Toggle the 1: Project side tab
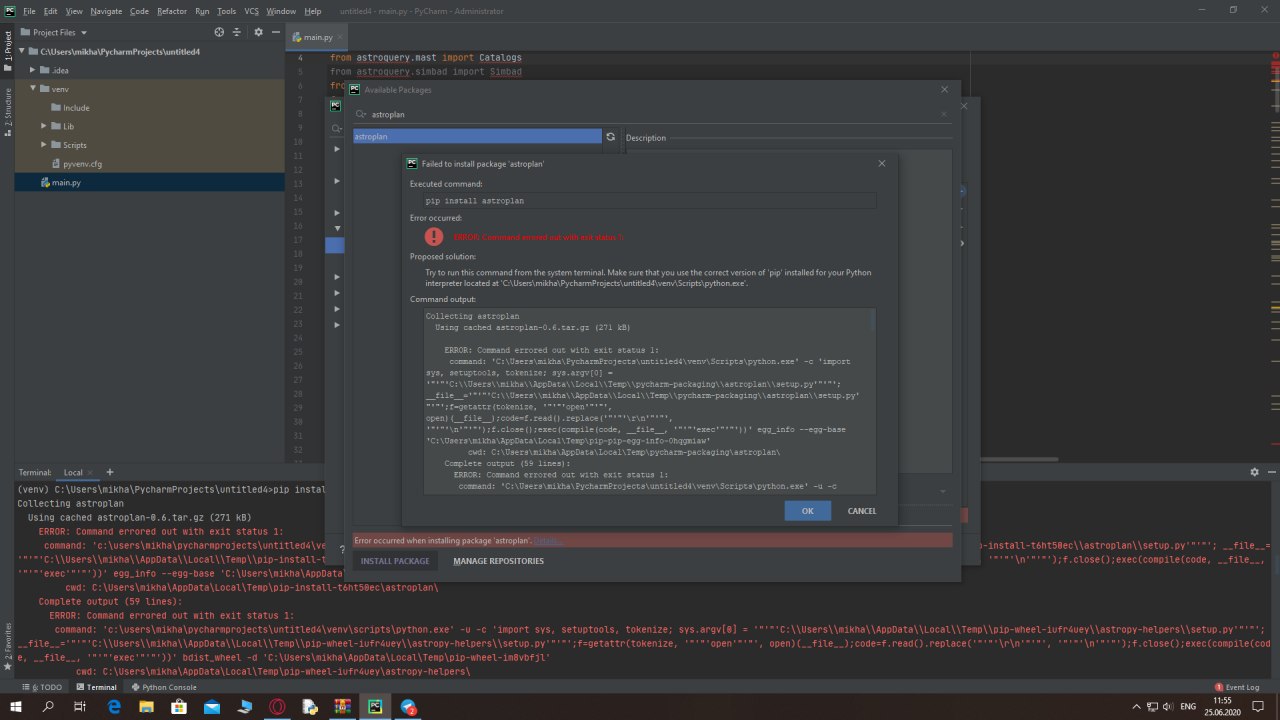Viewport: 1280px width, 720px height. point(7,50)
